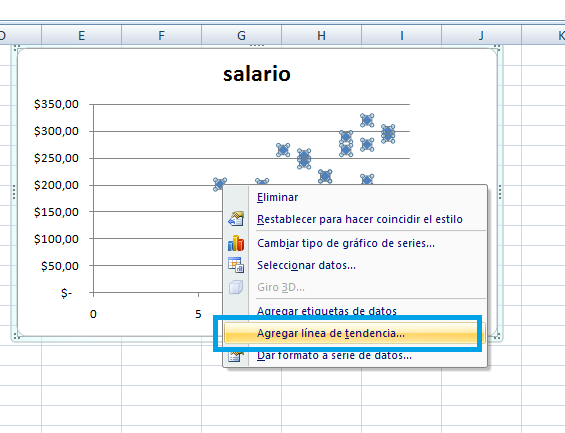
Task: Select column I header
Action: click(401, 35)
